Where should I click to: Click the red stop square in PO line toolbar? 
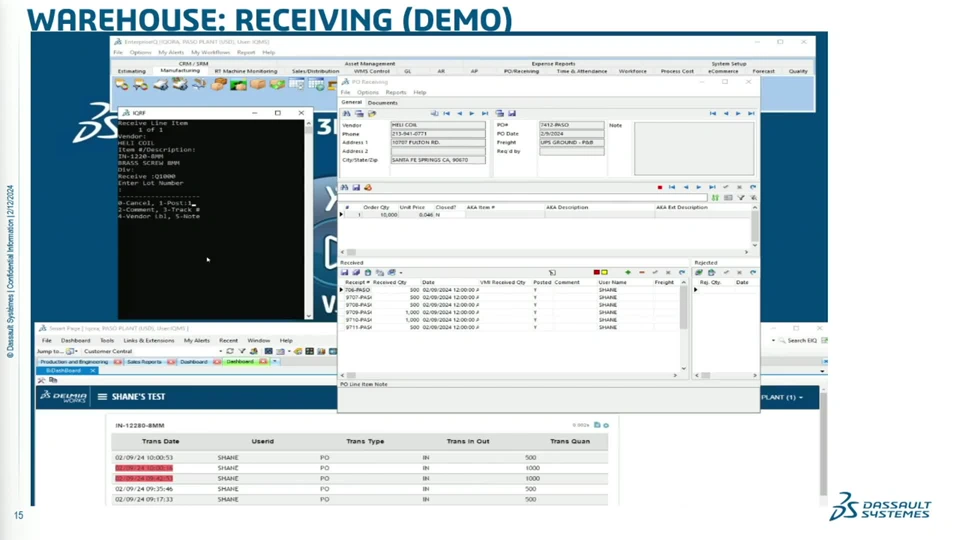click(659, 187)
